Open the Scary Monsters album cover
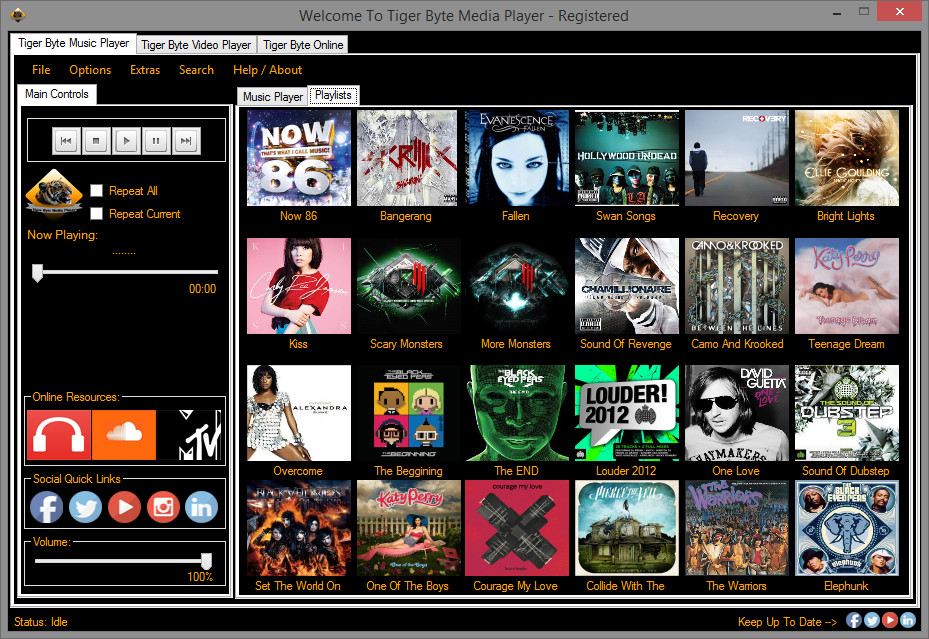Image resolution: width=929 pixels, height=639 pixels. pyautogui.click(x=408, y=286)
